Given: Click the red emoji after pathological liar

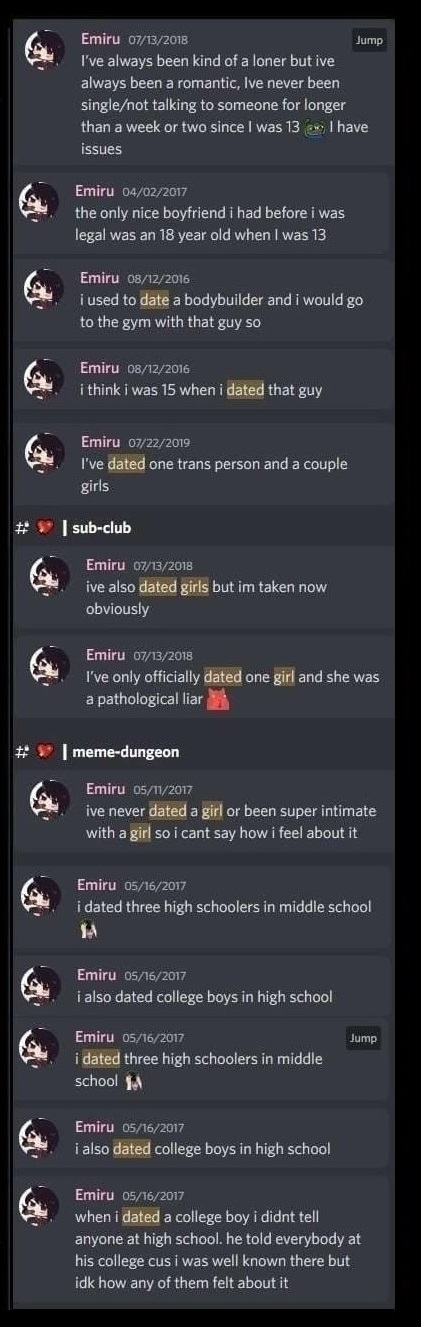Looking at the screenshot, I should pos(218,699).
